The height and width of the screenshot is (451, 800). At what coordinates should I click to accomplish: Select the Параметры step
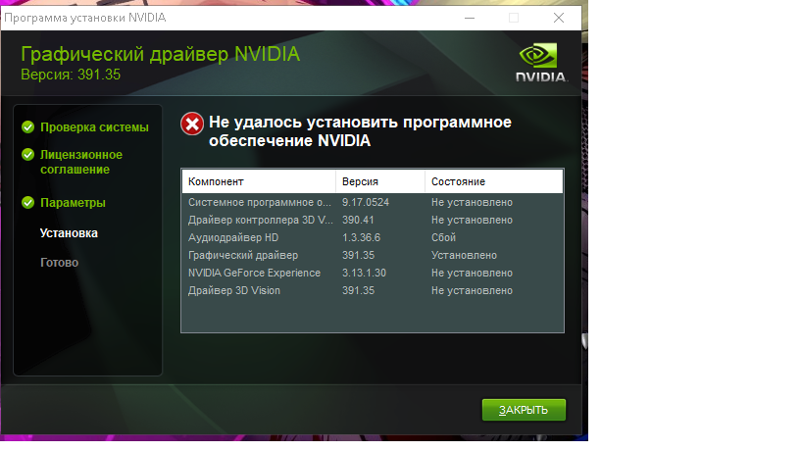(x=73, y=203)
